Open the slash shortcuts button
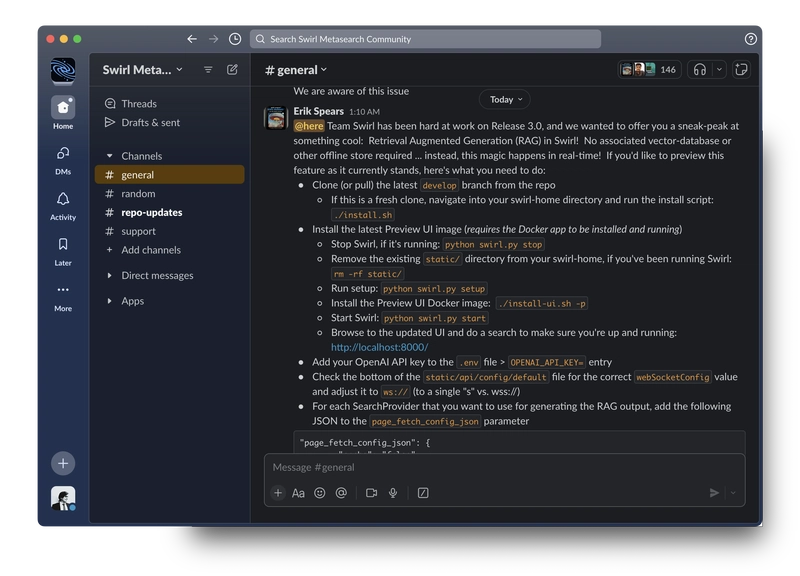 (423, 493)
